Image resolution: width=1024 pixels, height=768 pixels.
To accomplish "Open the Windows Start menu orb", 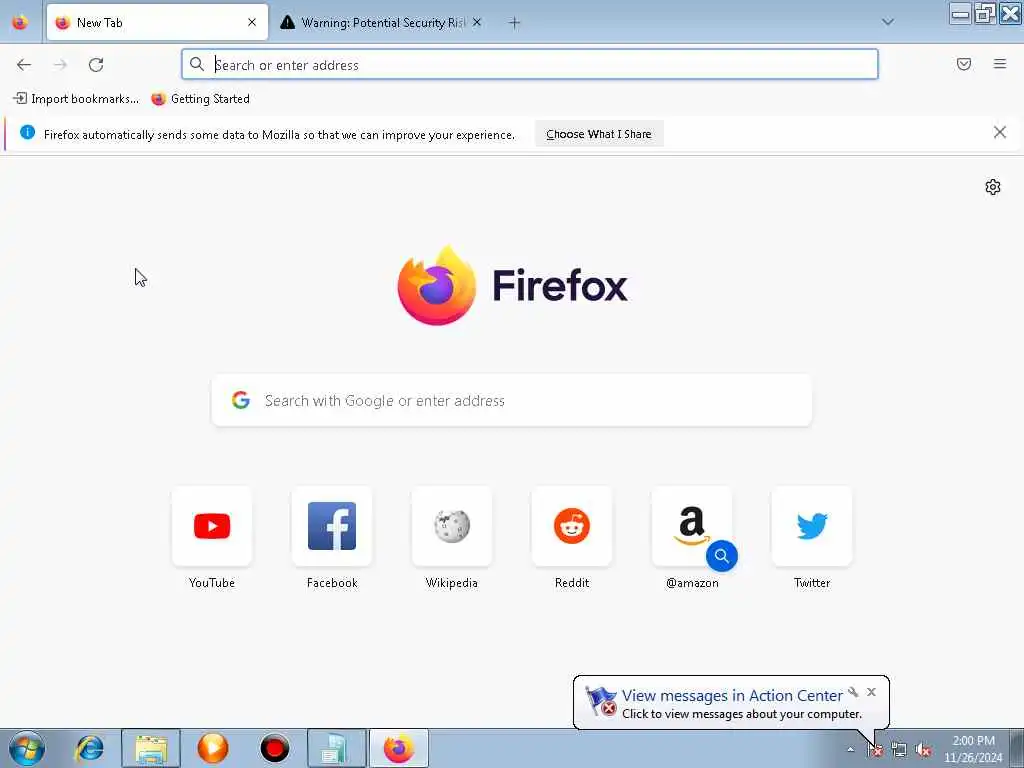I will [27, 748].
